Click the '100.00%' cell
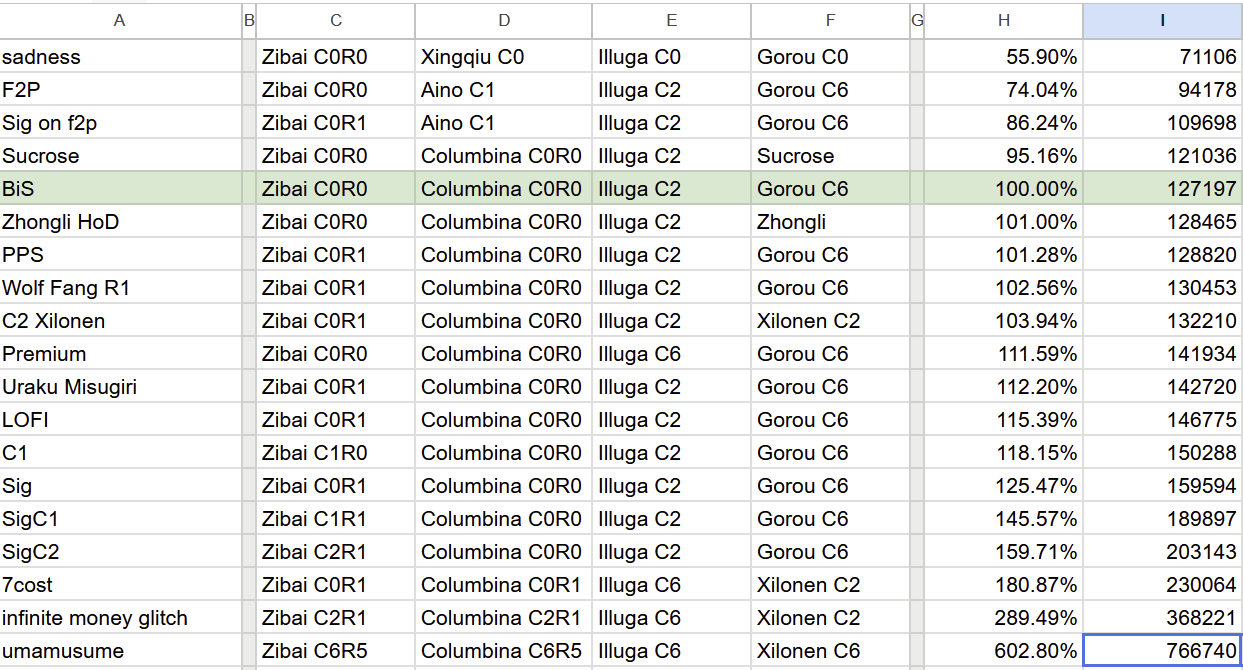 tap(1003, 189)
